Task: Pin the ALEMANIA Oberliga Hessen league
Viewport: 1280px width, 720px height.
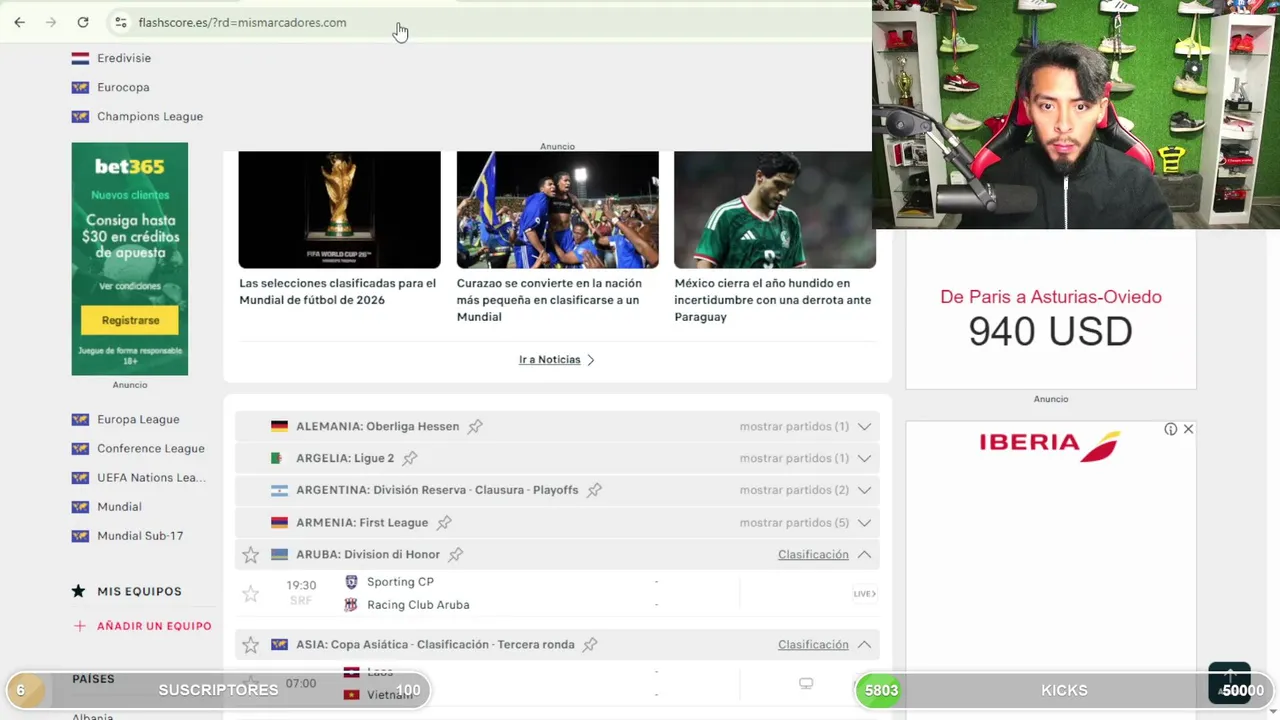Action: (475, 426)
